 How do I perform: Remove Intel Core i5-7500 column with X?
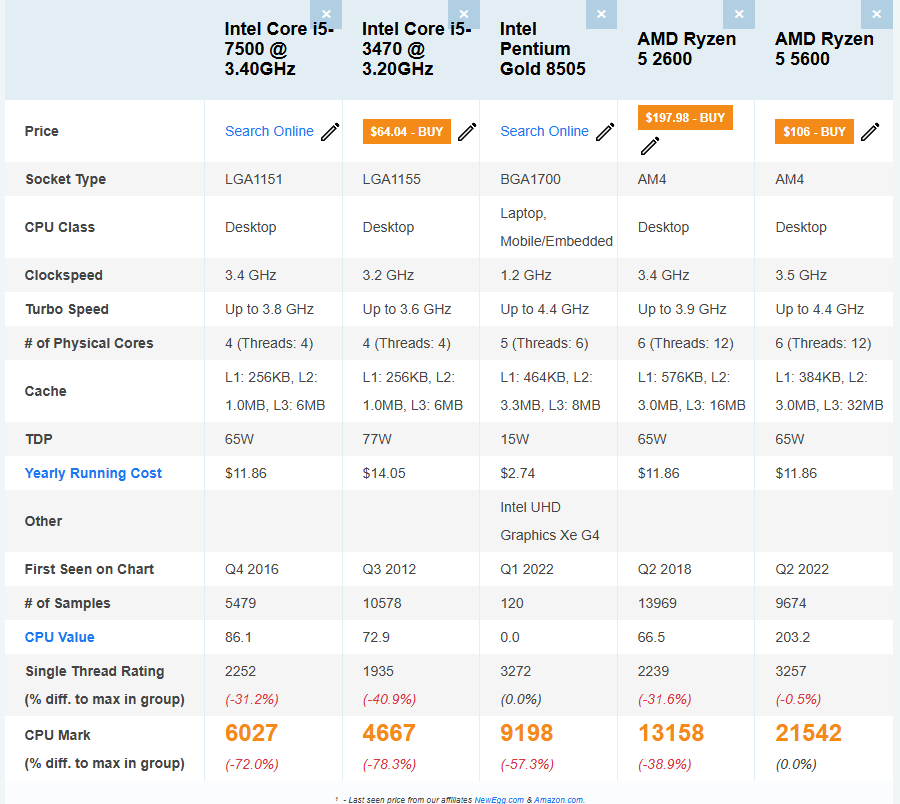click(326, 14)
